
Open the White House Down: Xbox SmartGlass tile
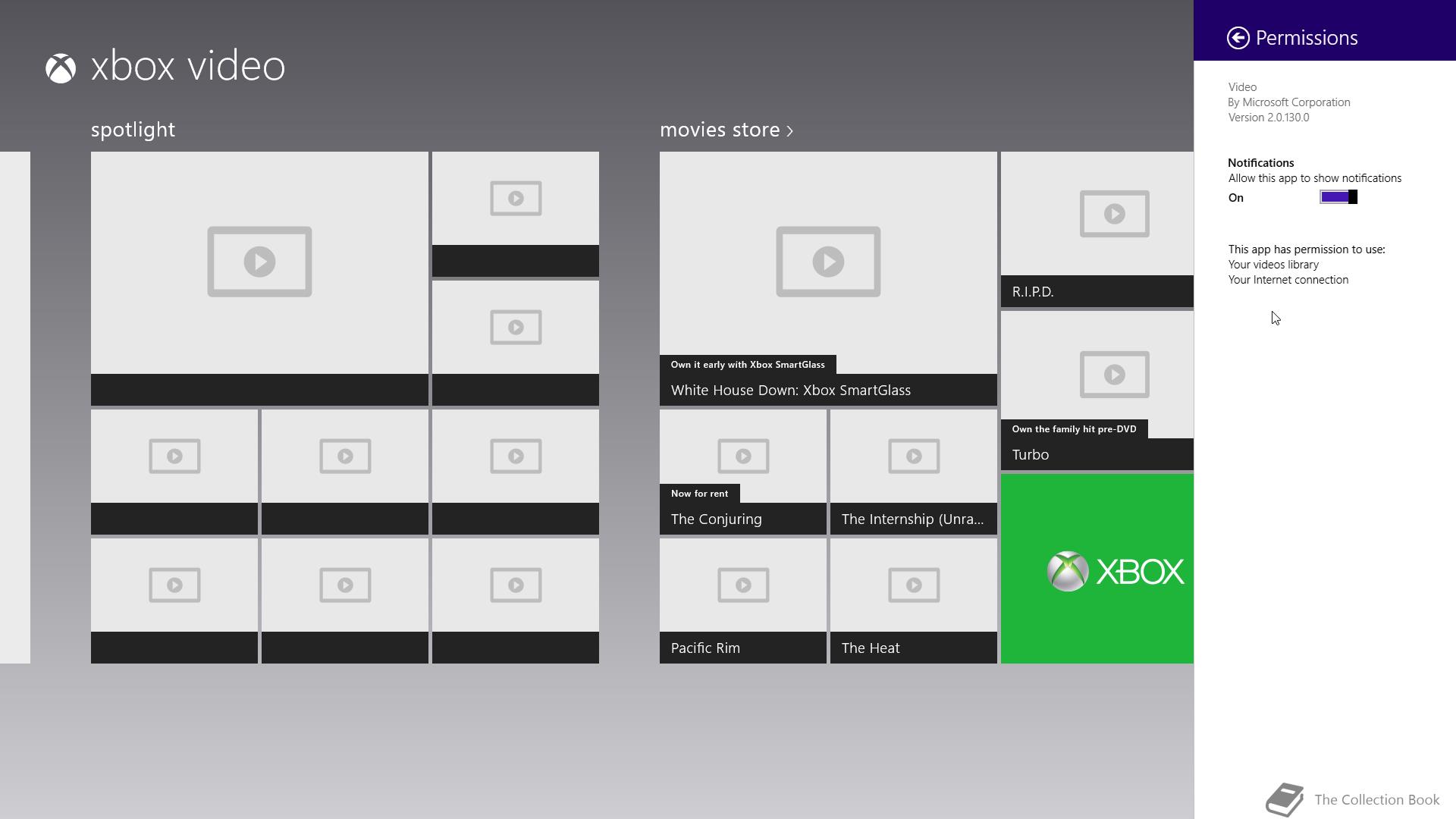click(828, 278)
